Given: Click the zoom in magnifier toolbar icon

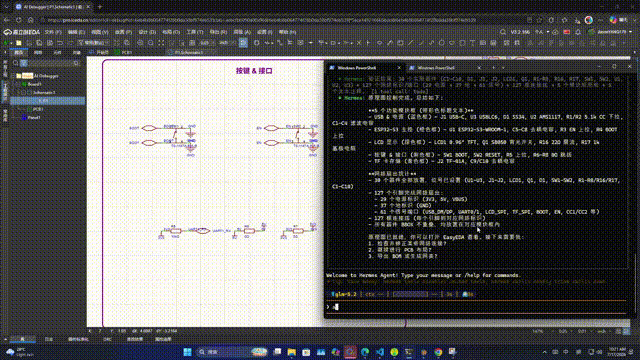Looking at the screenshot, I should click(x=140, y=42).
